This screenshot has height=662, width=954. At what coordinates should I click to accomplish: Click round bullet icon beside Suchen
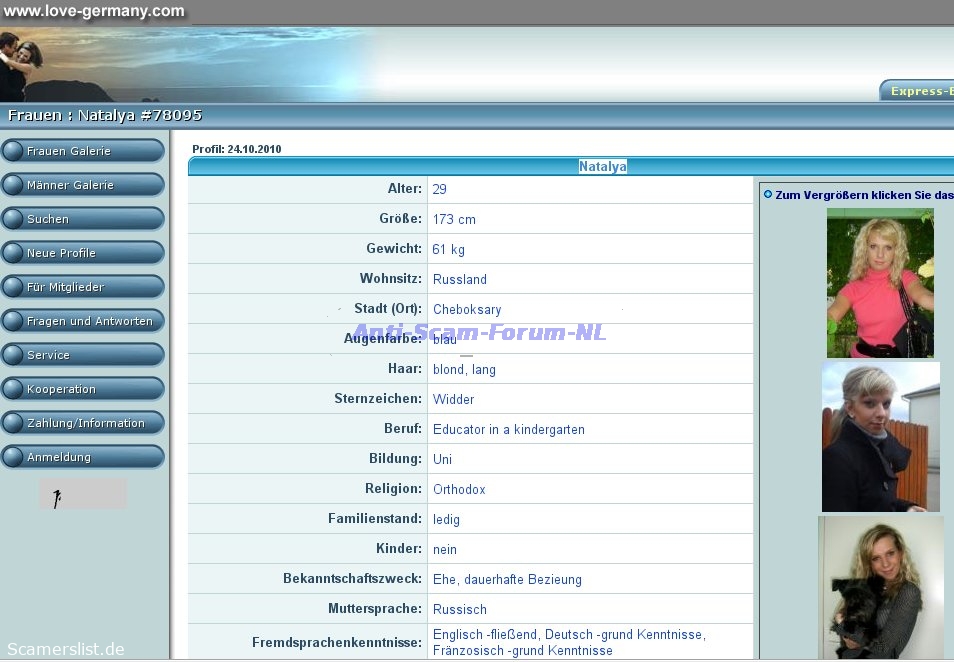(x=13, y=219)
